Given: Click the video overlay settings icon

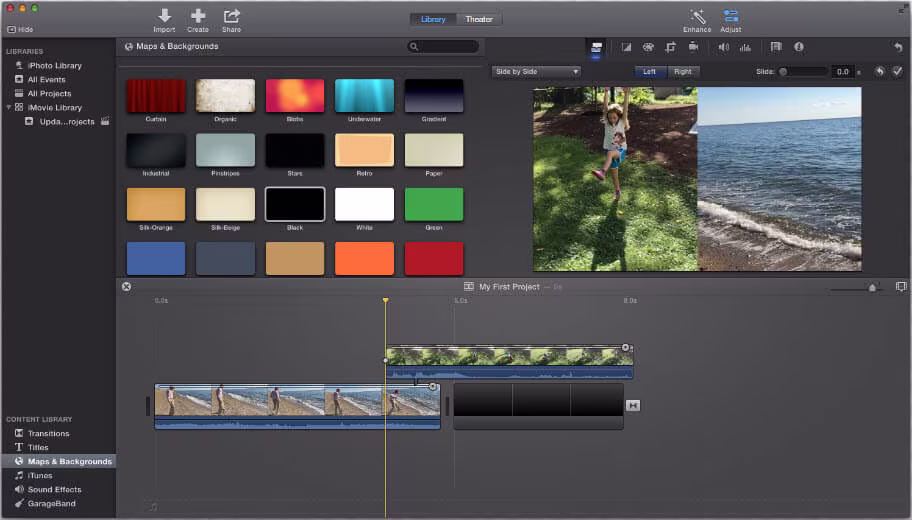Looking at the screenshot, I should tap(597, 47).
